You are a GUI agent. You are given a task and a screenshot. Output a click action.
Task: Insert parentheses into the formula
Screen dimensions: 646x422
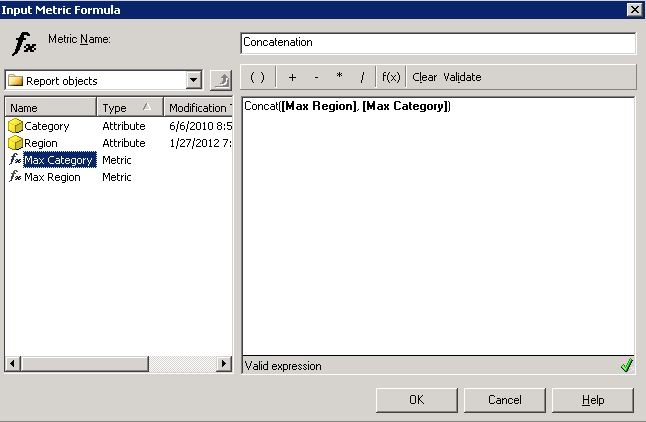(x=257, y=77)
